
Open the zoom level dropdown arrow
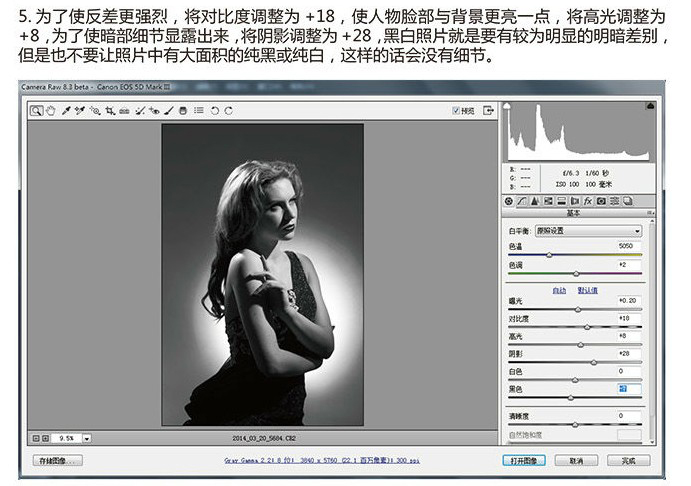pos(87,438)
